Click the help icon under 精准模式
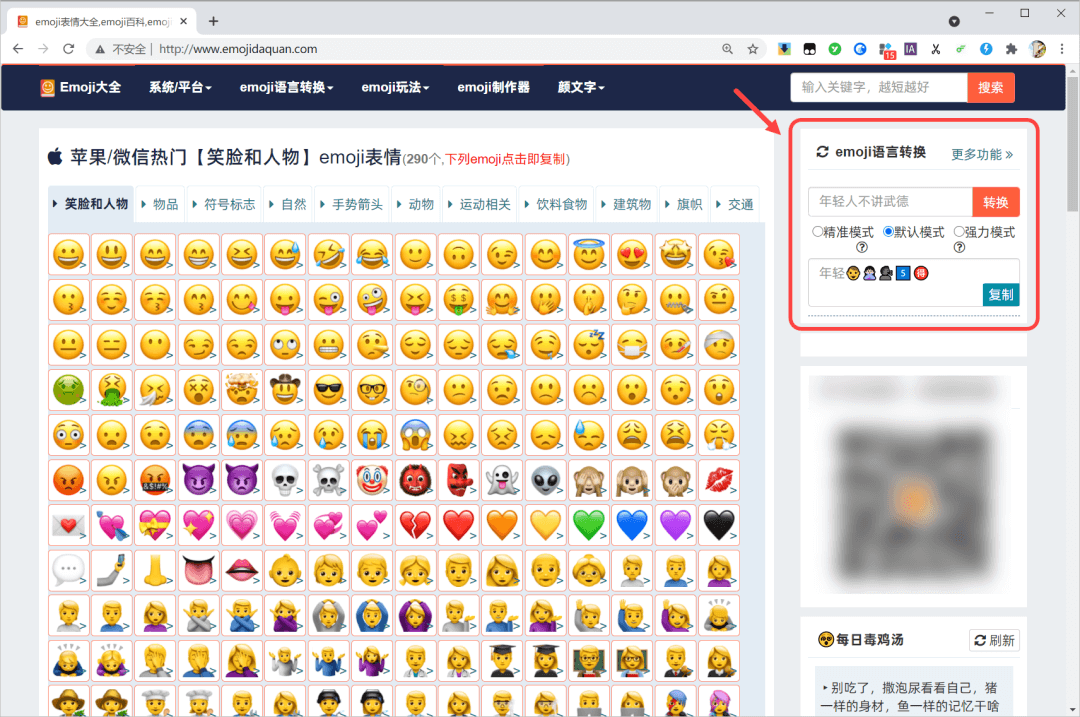 [x=862, y=247]
